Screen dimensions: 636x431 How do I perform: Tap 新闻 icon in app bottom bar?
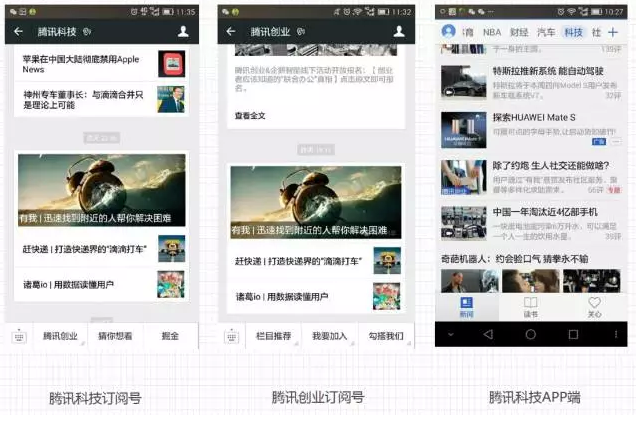point(466,307)
